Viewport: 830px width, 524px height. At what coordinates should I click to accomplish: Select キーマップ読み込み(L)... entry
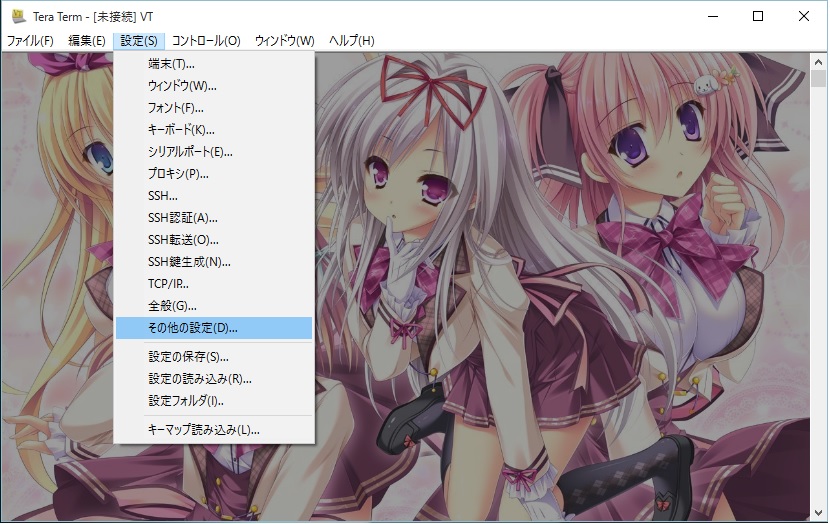coord(214,430)
